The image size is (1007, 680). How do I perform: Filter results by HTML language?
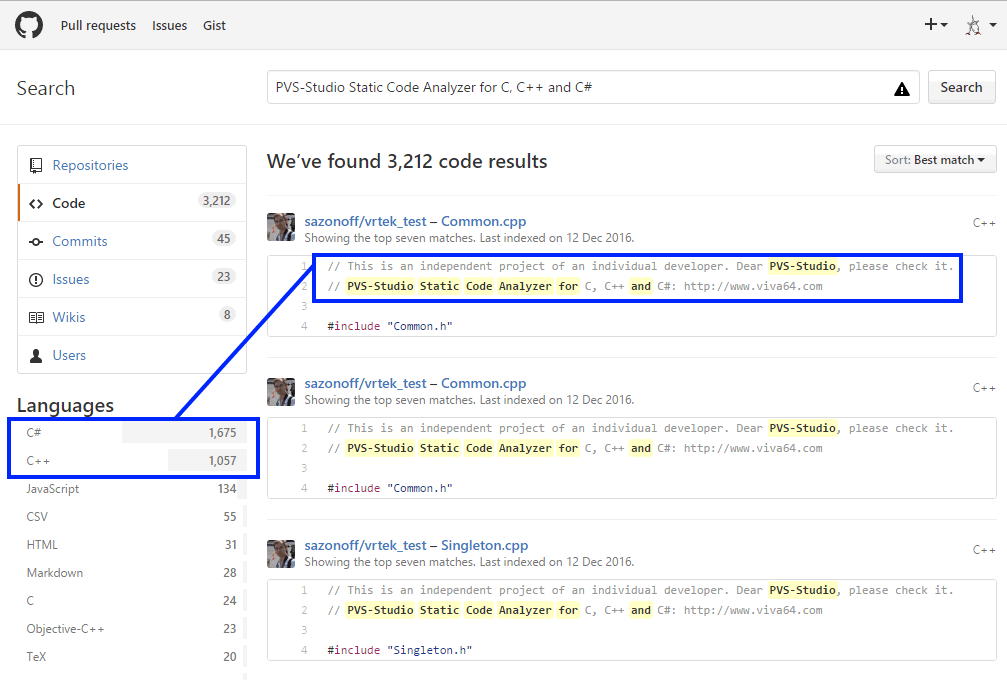132,545
